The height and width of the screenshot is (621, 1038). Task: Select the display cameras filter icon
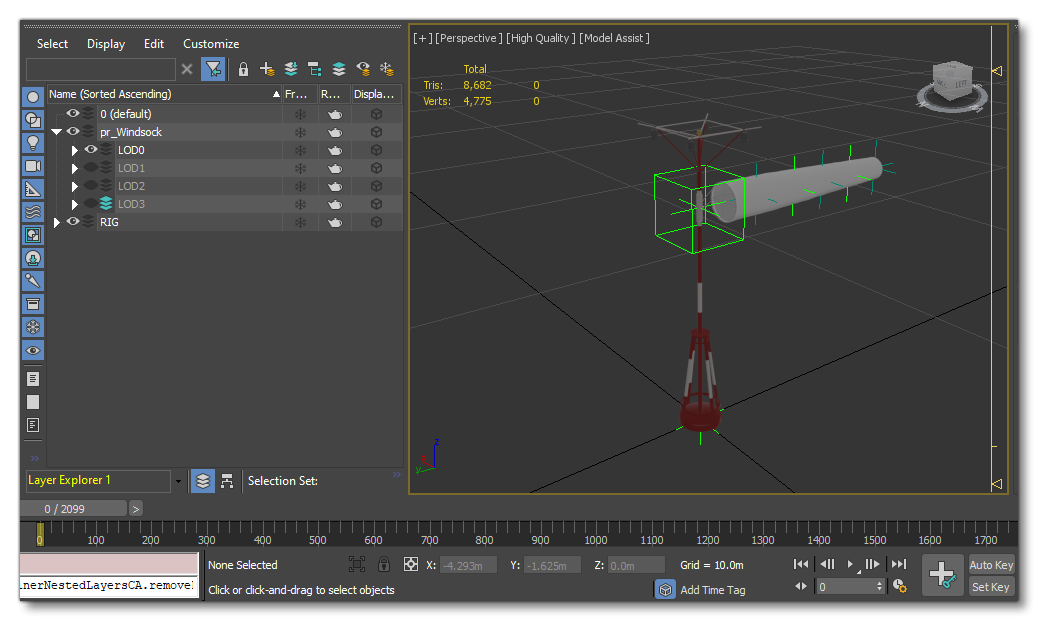pos(33,165)
